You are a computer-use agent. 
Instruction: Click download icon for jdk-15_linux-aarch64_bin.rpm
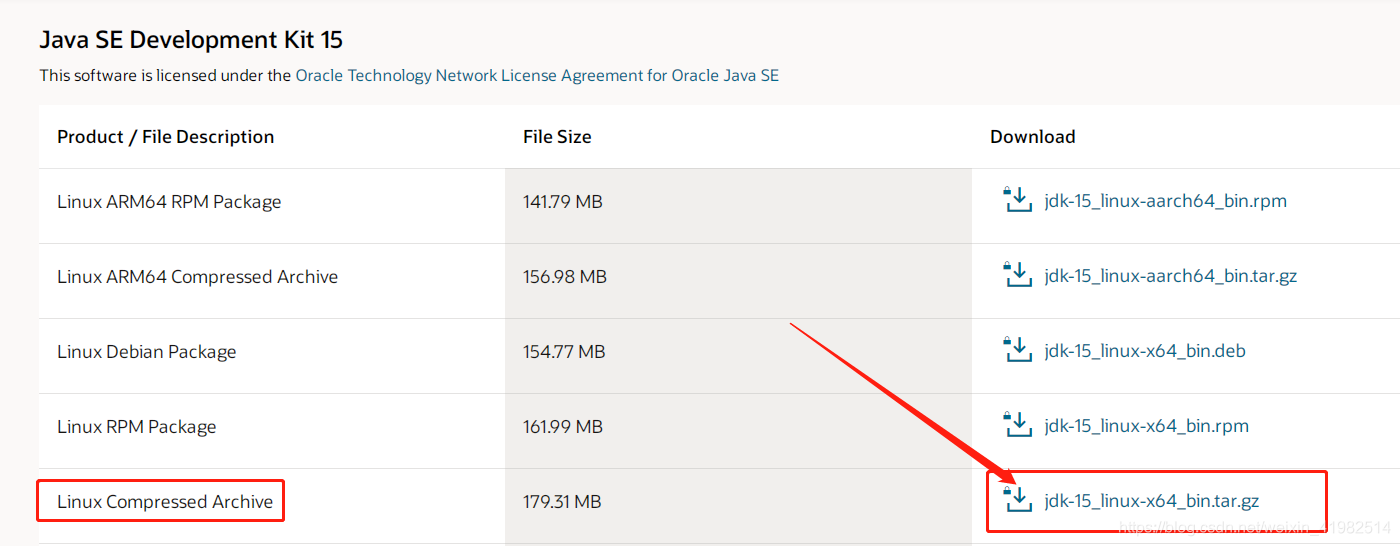(1017, 200)
